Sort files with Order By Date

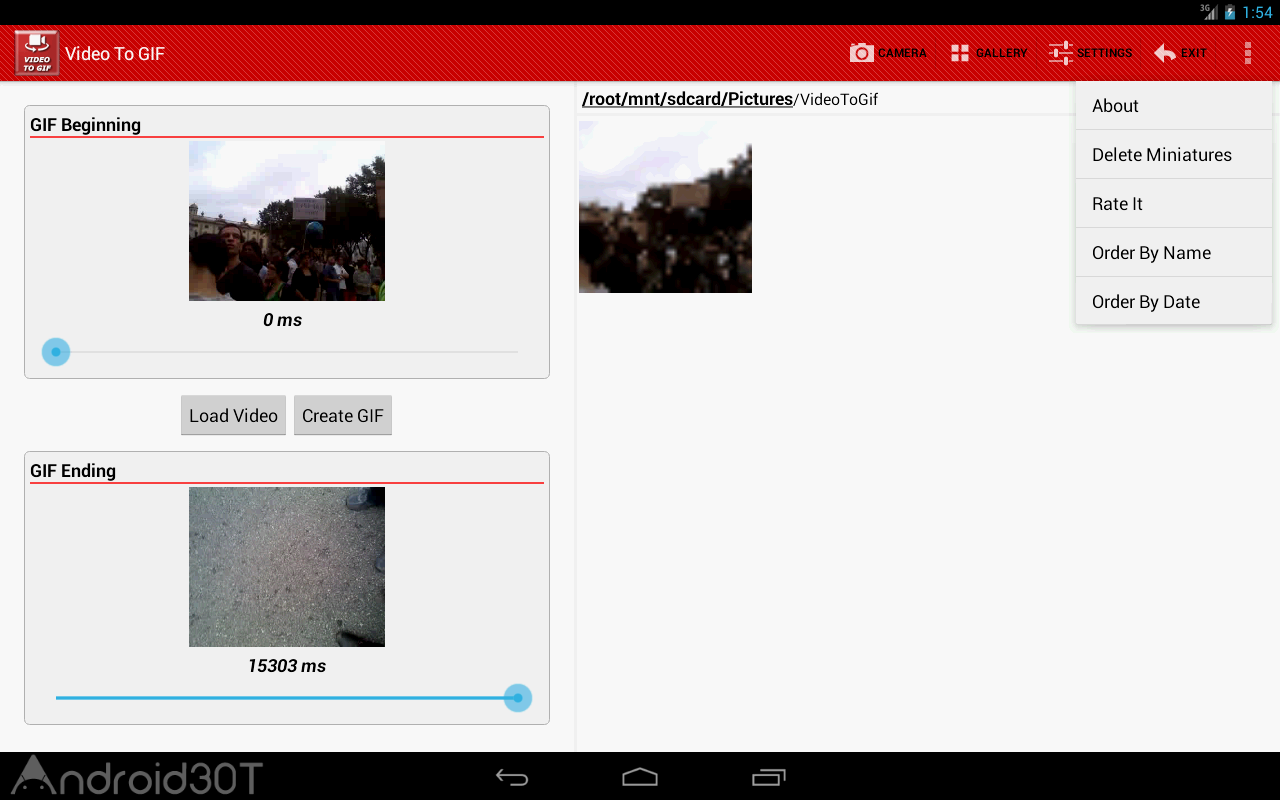click(x=1174, y=302)
